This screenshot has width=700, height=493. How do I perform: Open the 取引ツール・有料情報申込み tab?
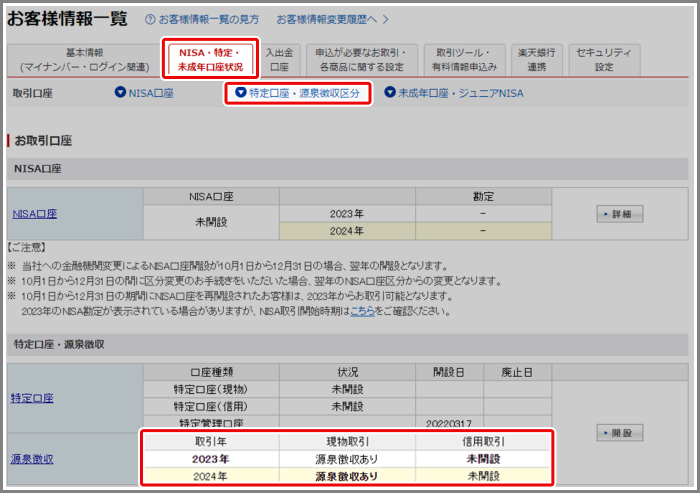[x=464, y=60]
